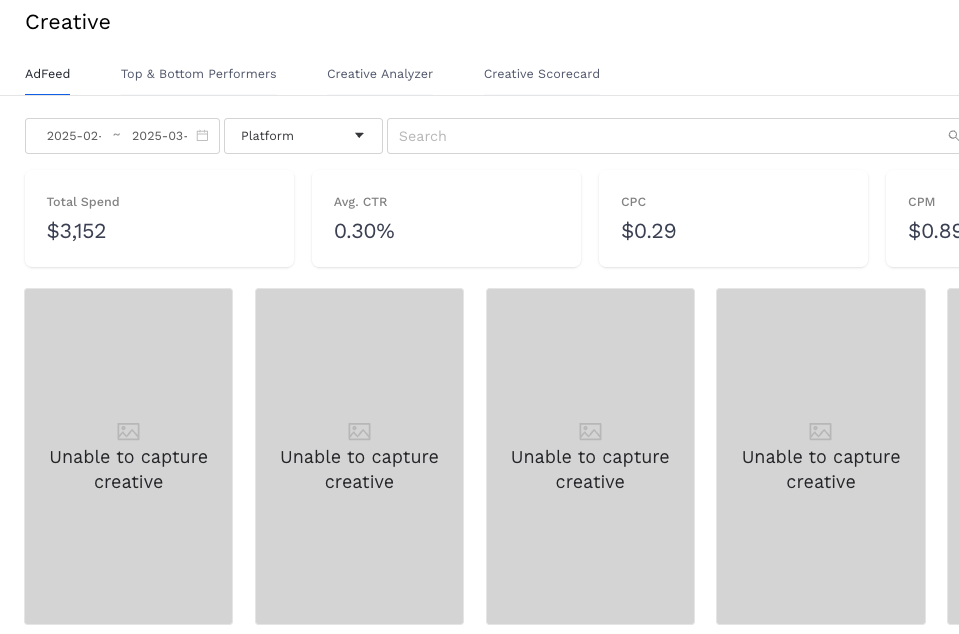Select the Total Spend metric card
The width and height of the screenshot is (959, 634).
pos(159,219)
